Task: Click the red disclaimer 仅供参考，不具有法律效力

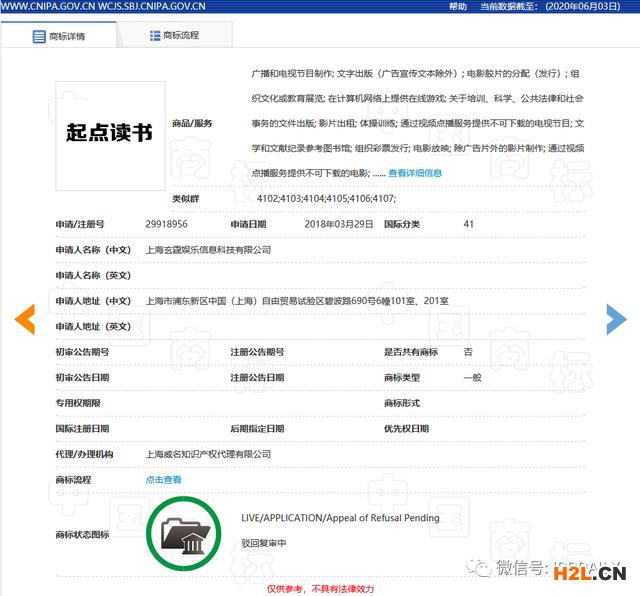Action: pyautogui.click(x=320, y=589)
